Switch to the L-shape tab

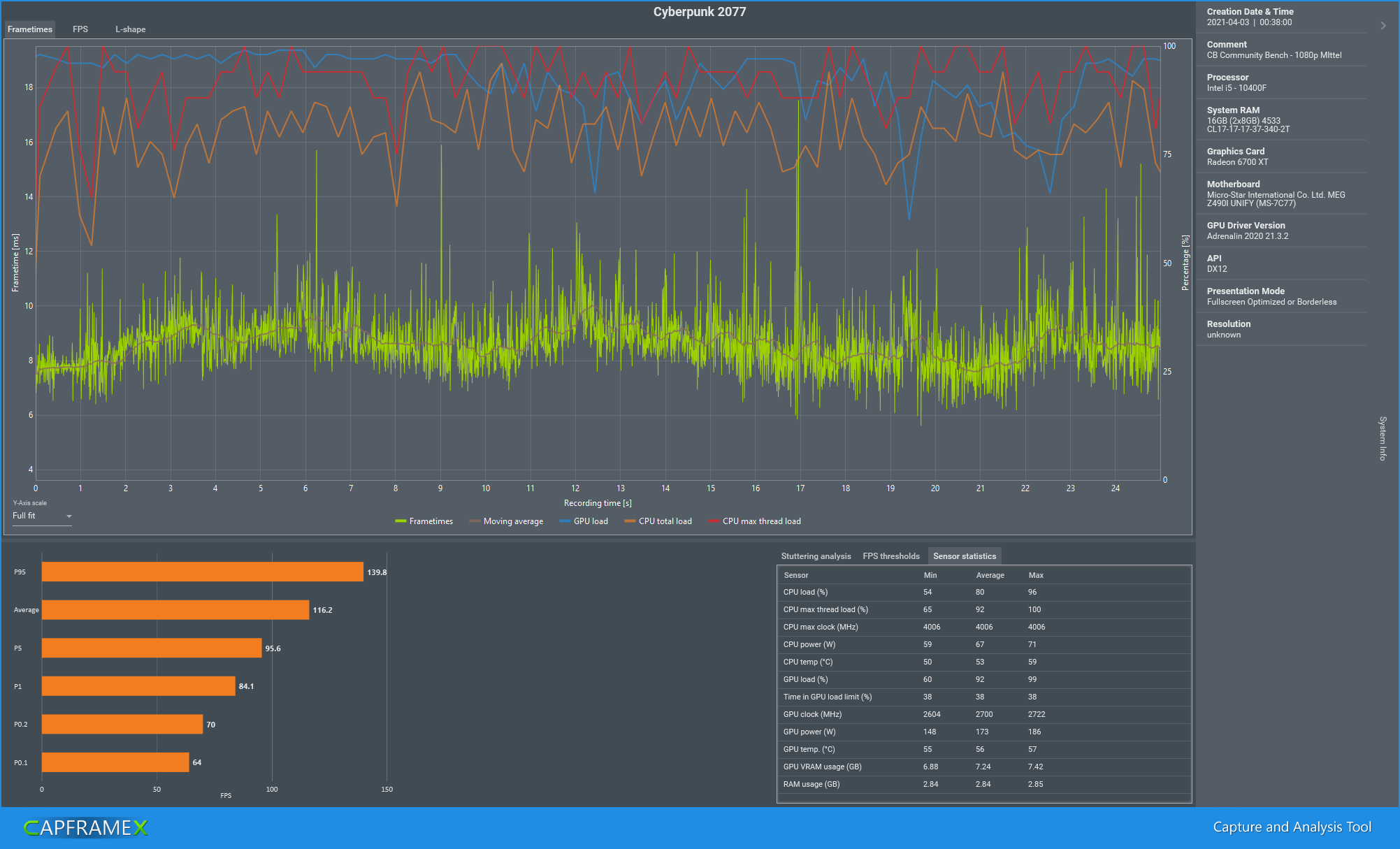pyautogui.click(x=130, y=29)
